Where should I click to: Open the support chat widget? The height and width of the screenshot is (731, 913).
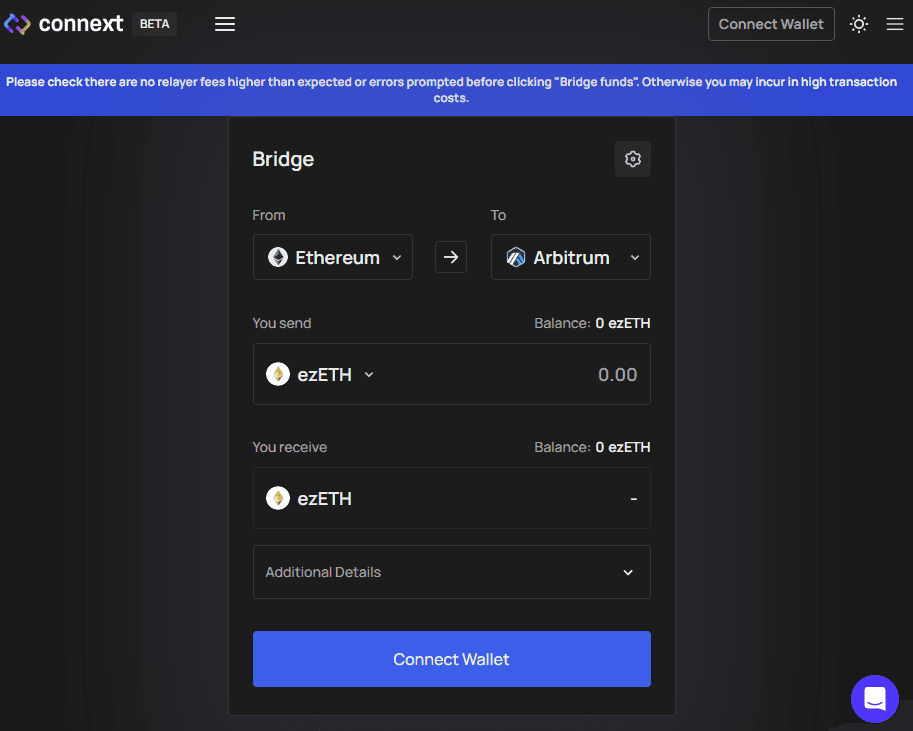pyautogui.click(x=875, y=698)
